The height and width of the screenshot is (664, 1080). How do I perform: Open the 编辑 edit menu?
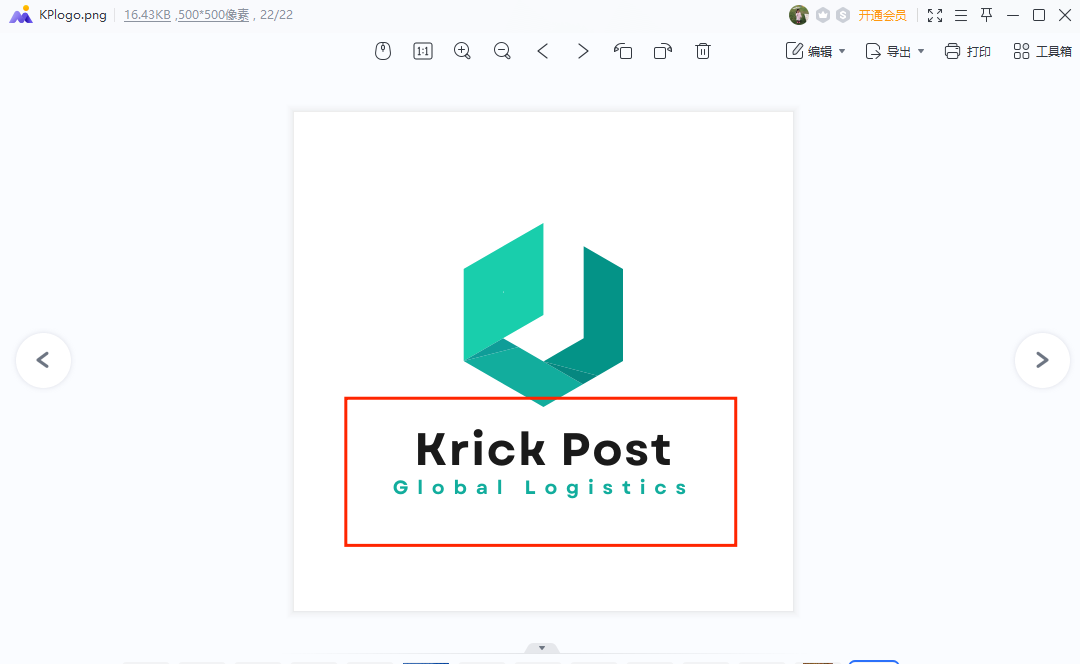point(809,51)
